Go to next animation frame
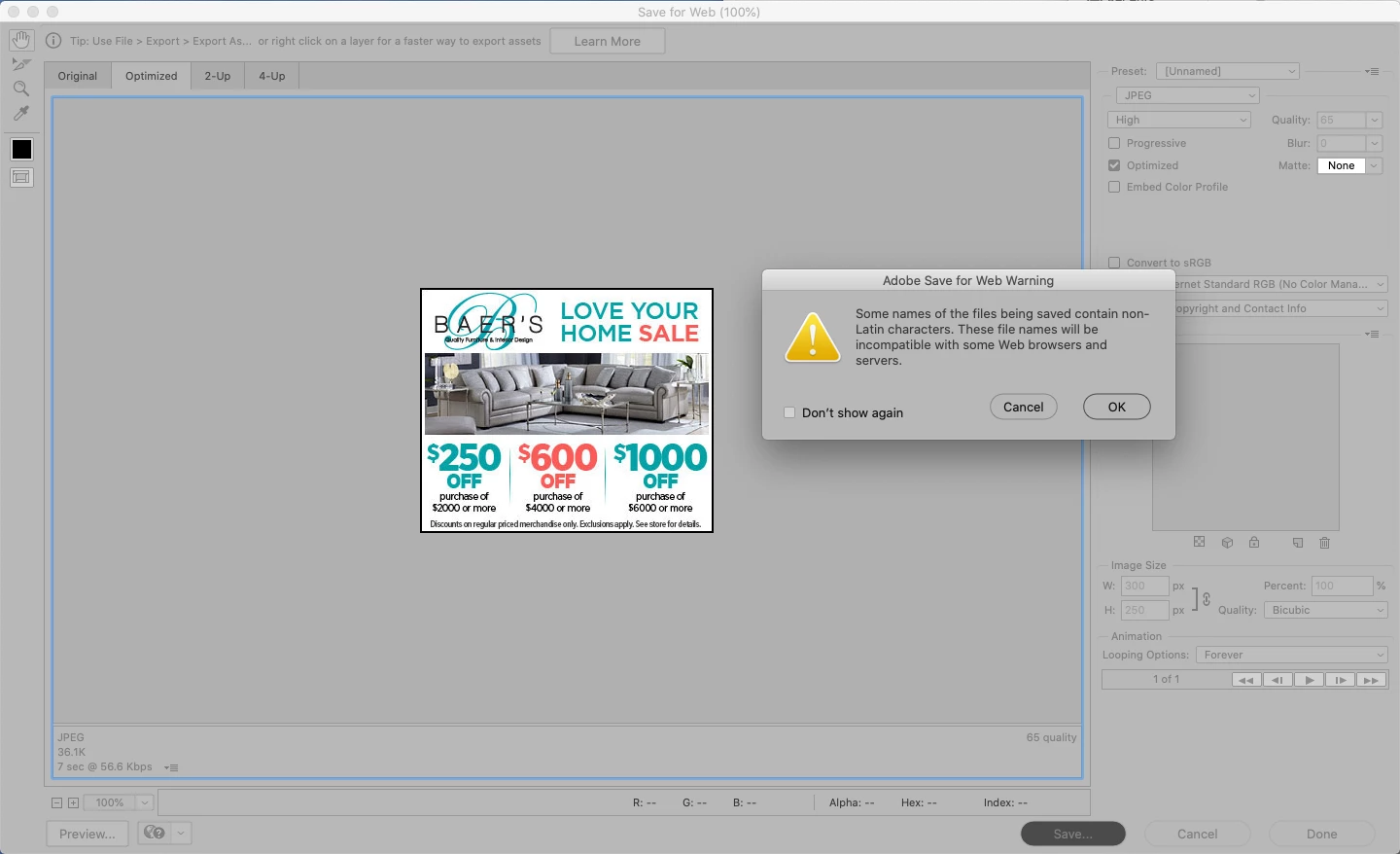Image resolution: width=1400 pixels, height=854 pixels. (1340, 680)
